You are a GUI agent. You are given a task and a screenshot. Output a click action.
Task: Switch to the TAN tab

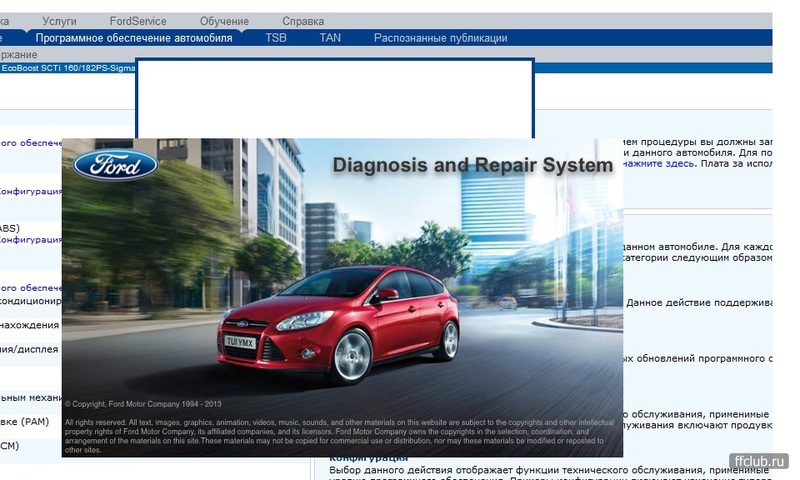click(330, 38)
